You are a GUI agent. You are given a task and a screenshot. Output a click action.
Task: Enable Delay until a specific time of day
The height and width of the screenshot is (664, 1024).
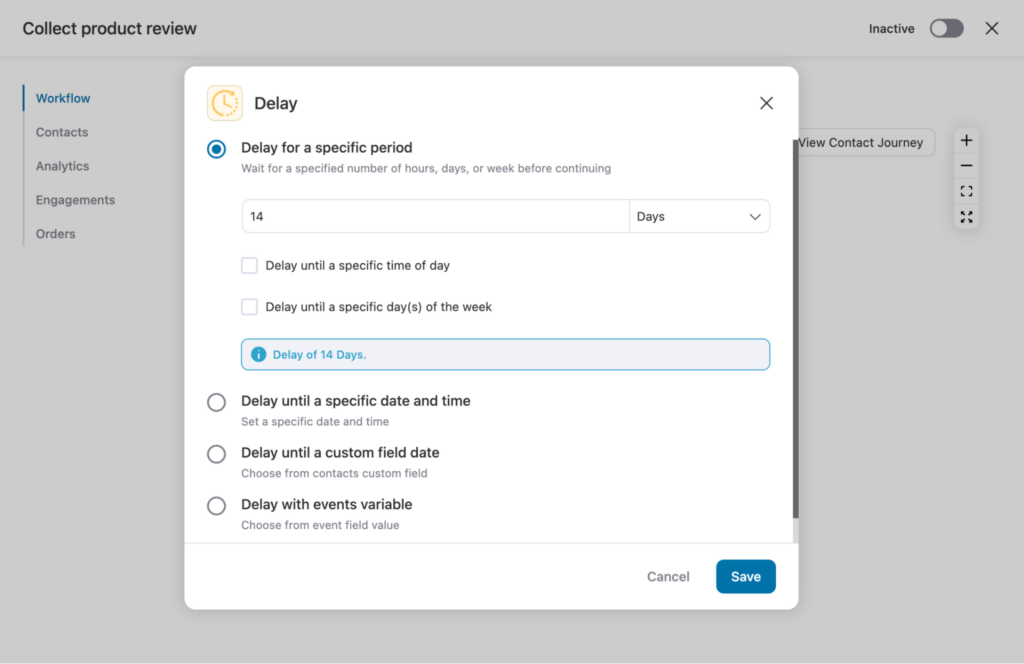pos(249,265)
